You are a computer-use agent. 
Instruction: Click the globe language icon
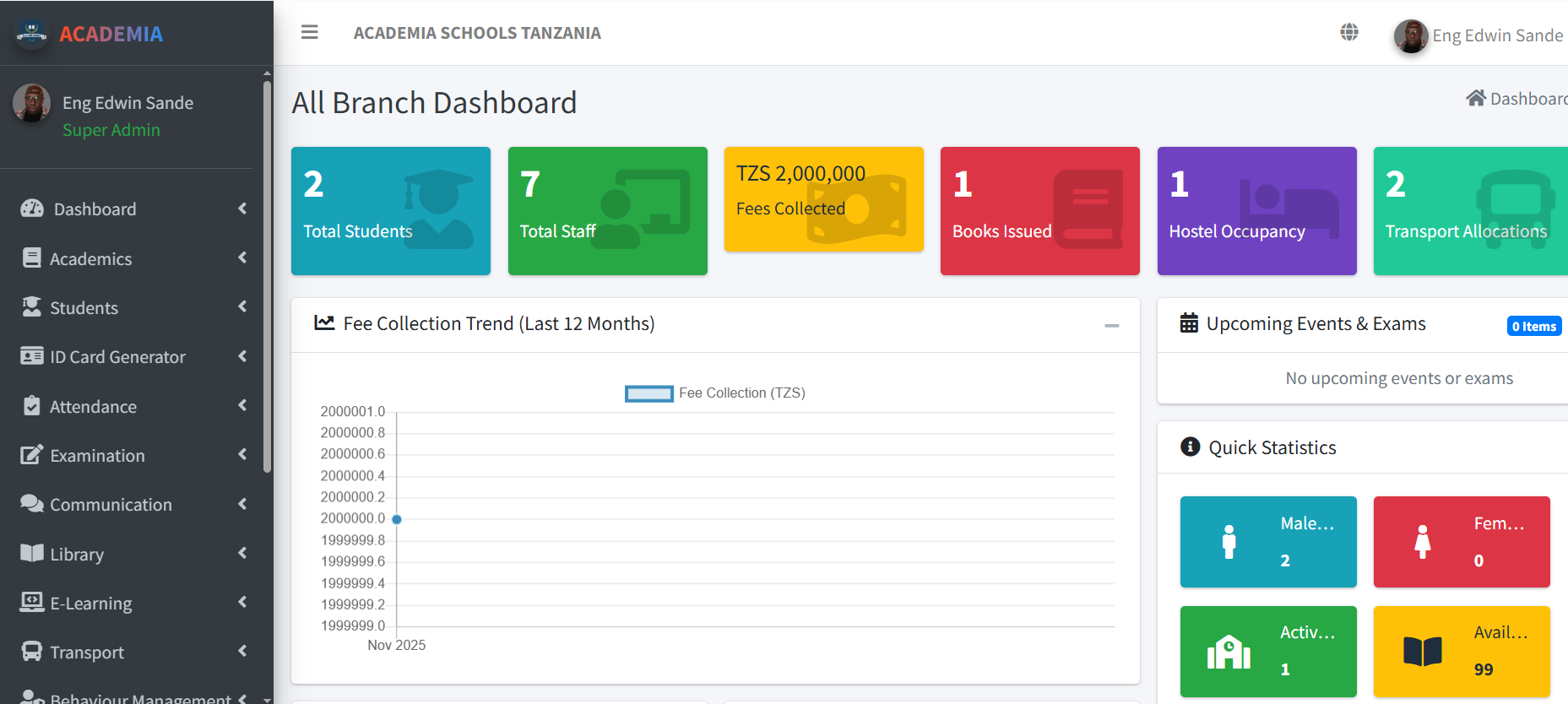(x=1348, y=32)
